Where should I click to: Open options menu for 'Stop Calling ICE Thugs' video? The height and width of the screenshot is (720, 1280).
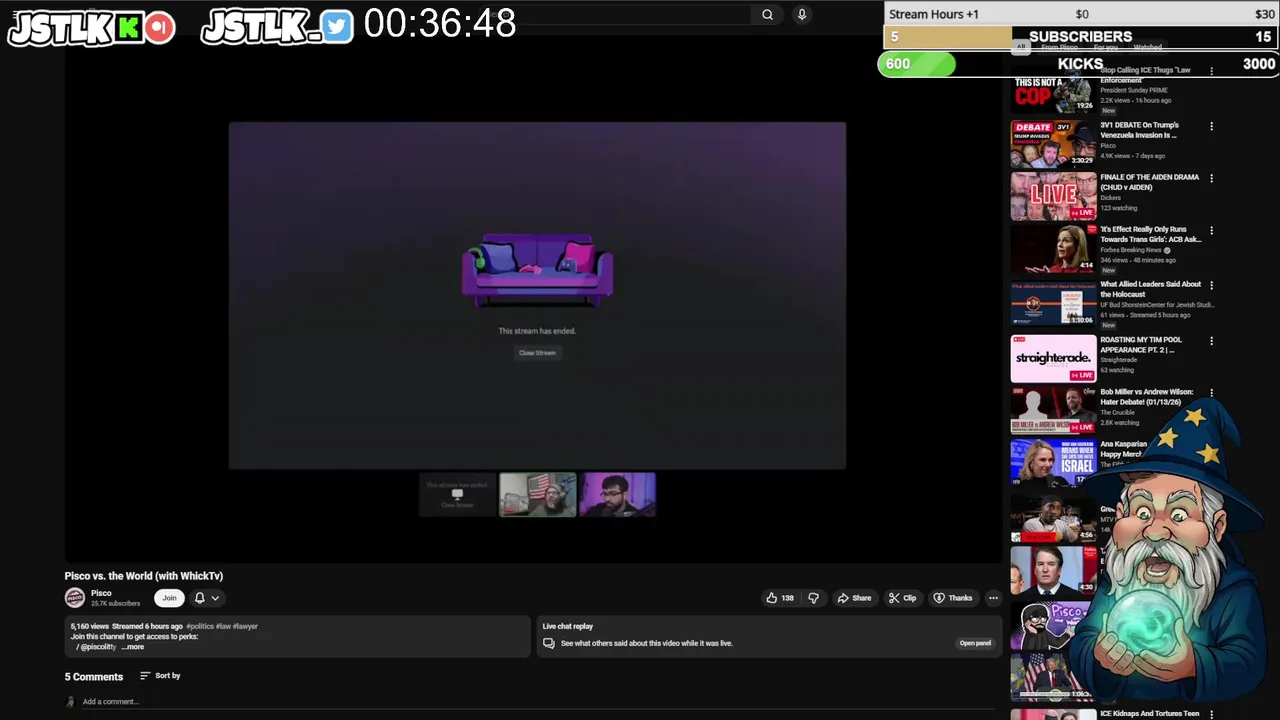point(1211,72)
